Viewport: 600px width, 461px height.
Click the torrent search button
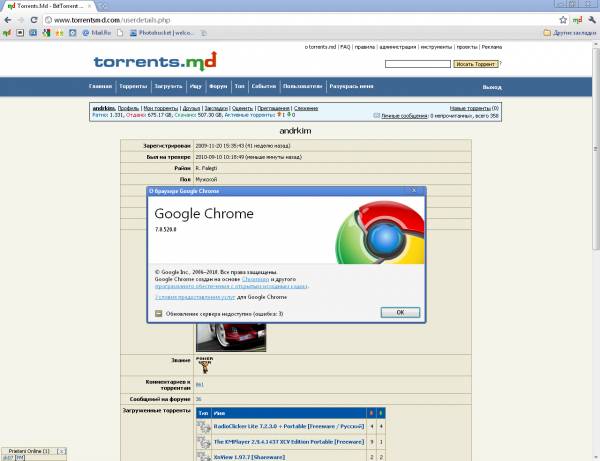(x=476, y=64)
